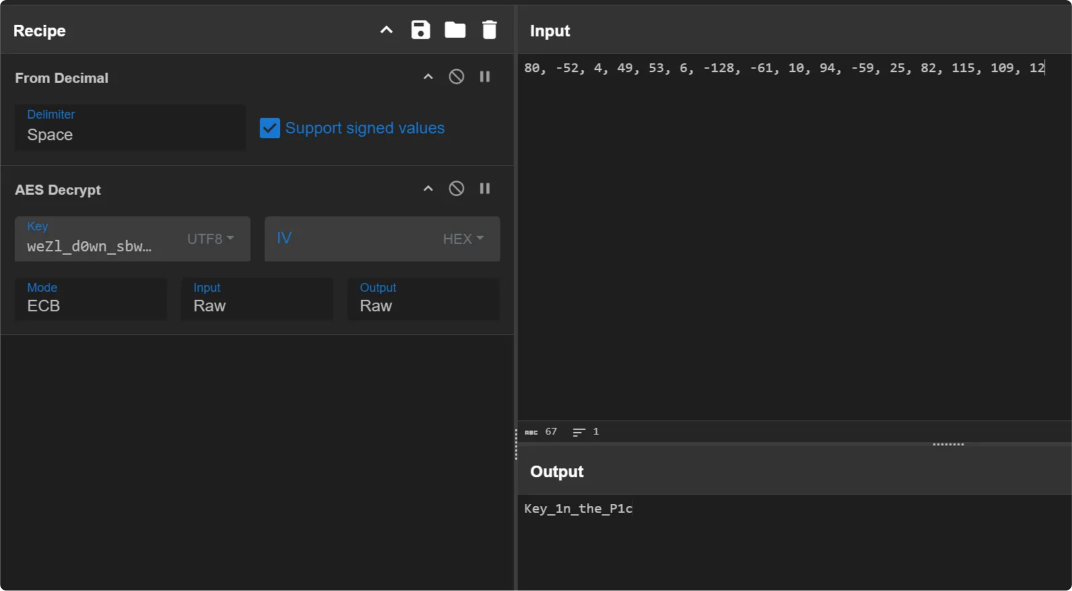
Task: Change IV encoding from HEX
Action: [x=463, y=239]
